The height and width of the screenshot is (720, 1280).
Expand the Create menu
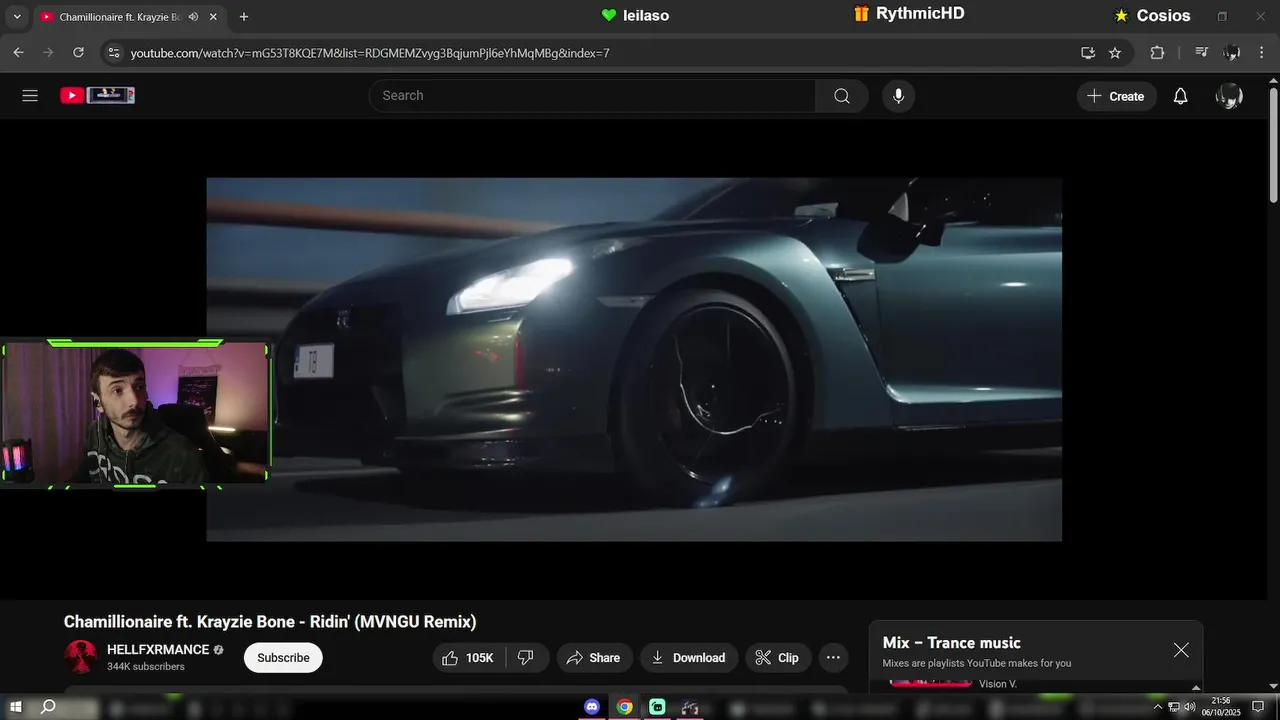point(1116,96)
